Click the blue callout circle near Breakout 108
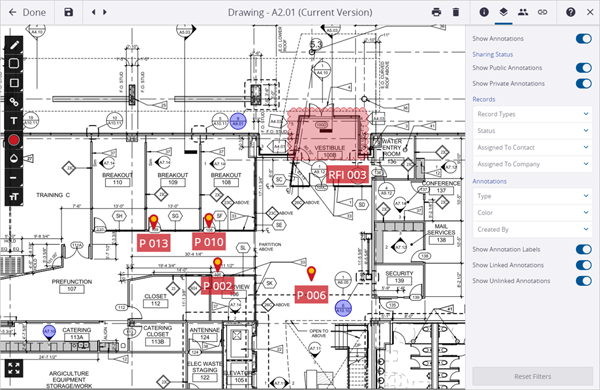 click(238, 121)
